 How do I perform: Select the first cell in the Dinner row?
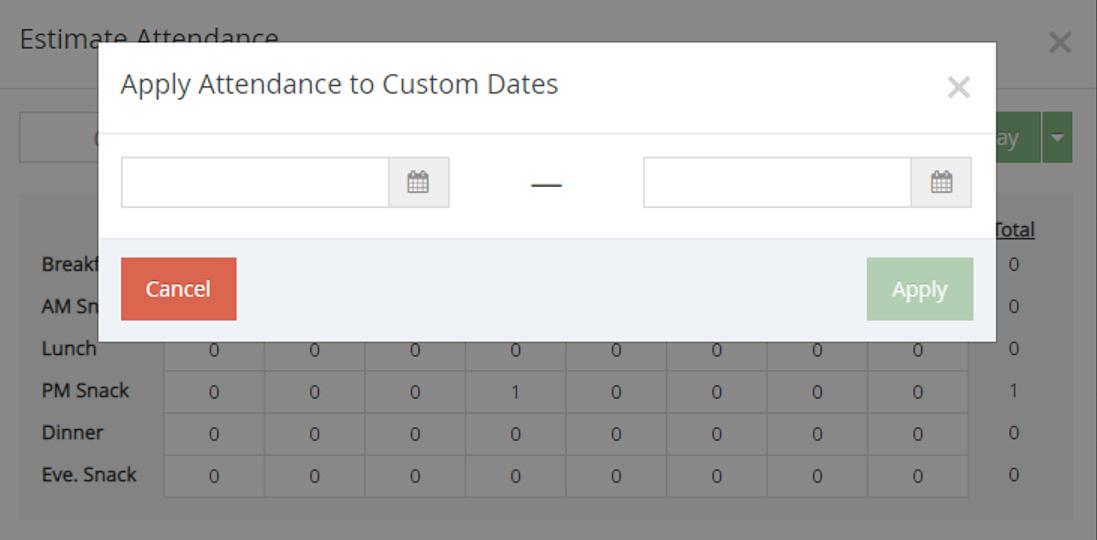click(x=214, y=434)
